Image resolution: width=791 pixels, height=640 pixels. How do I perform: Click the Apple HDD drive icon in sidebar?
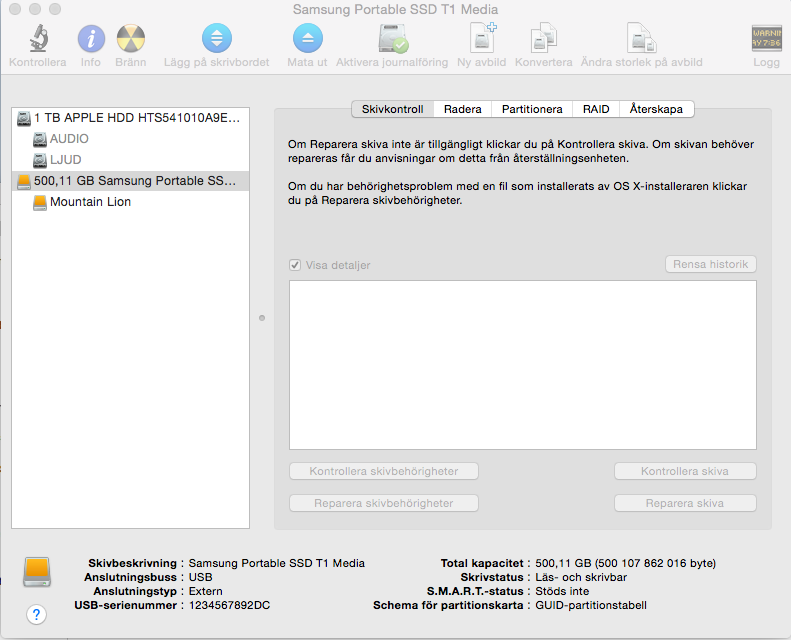[24, 118]
